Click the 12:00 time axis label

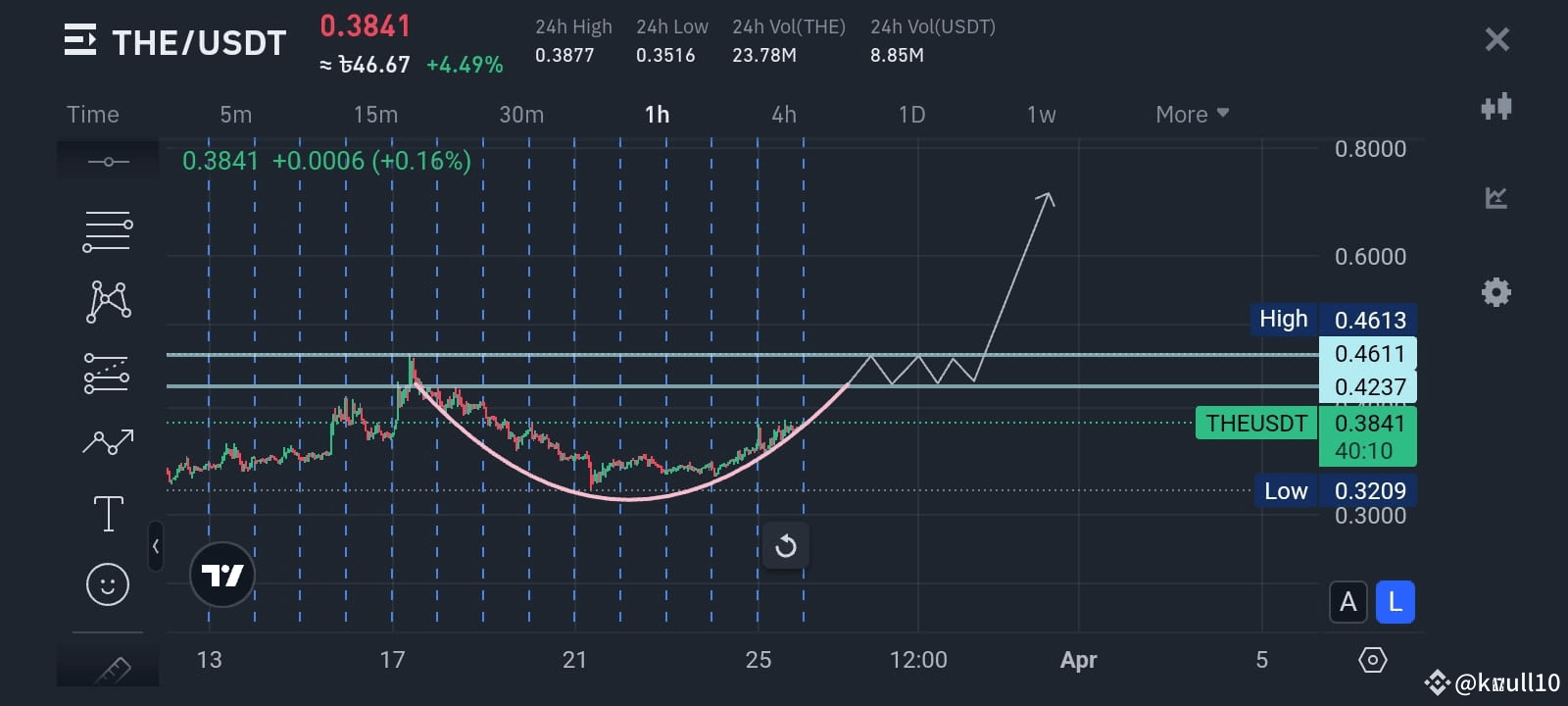click(918, 660)
